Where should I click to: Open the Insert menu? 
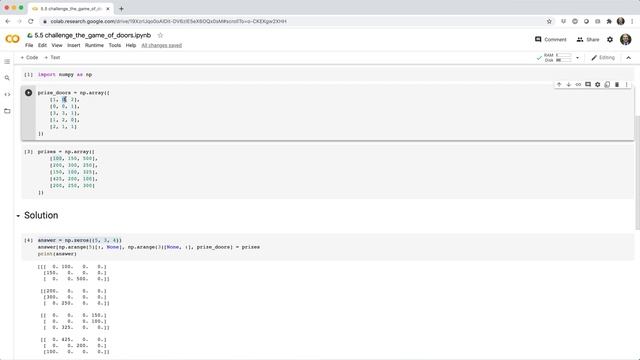[x=73, y=45]
